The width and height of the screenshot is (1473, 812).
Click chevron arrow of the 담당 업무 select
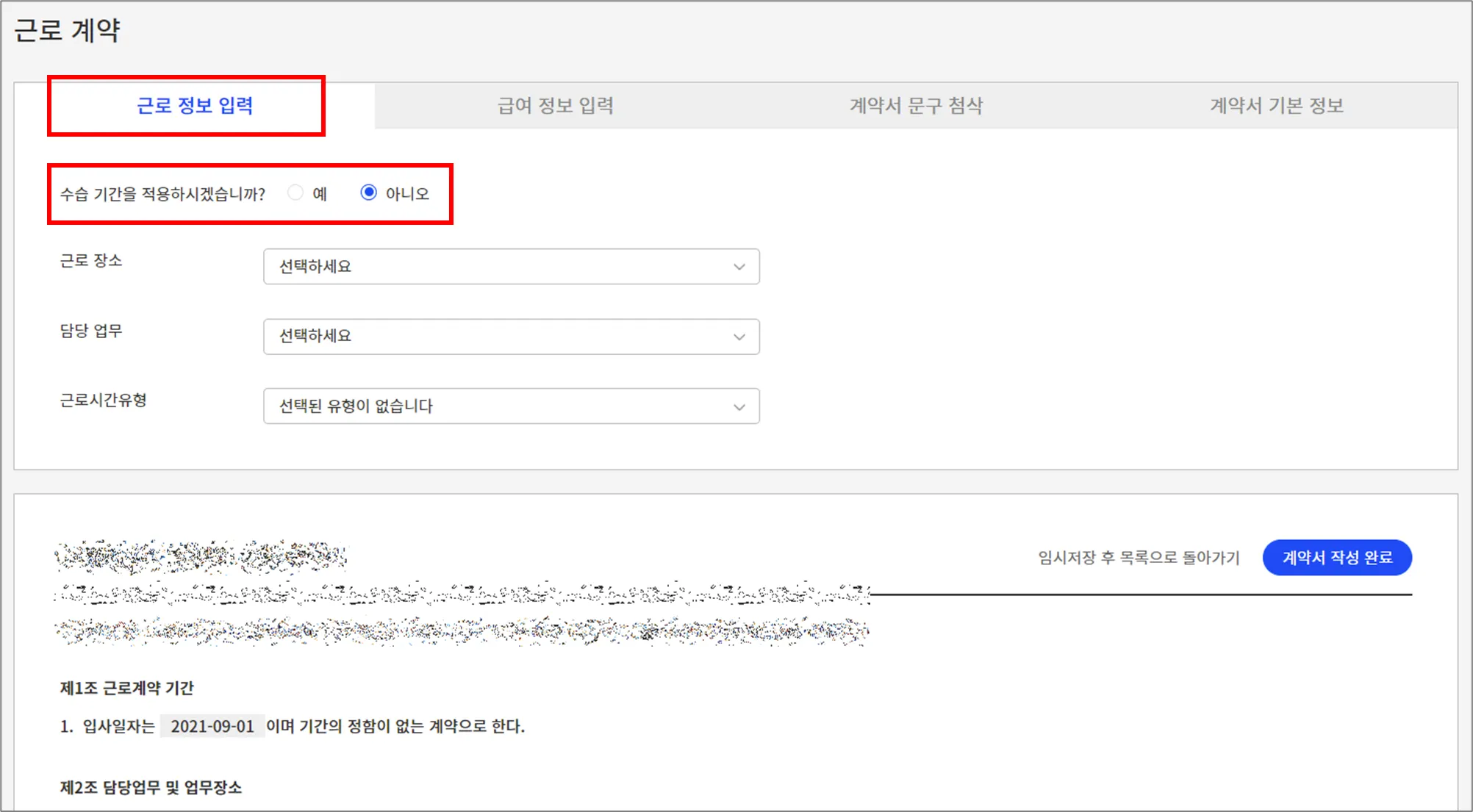pyautogui.click(x=739, y=337)
